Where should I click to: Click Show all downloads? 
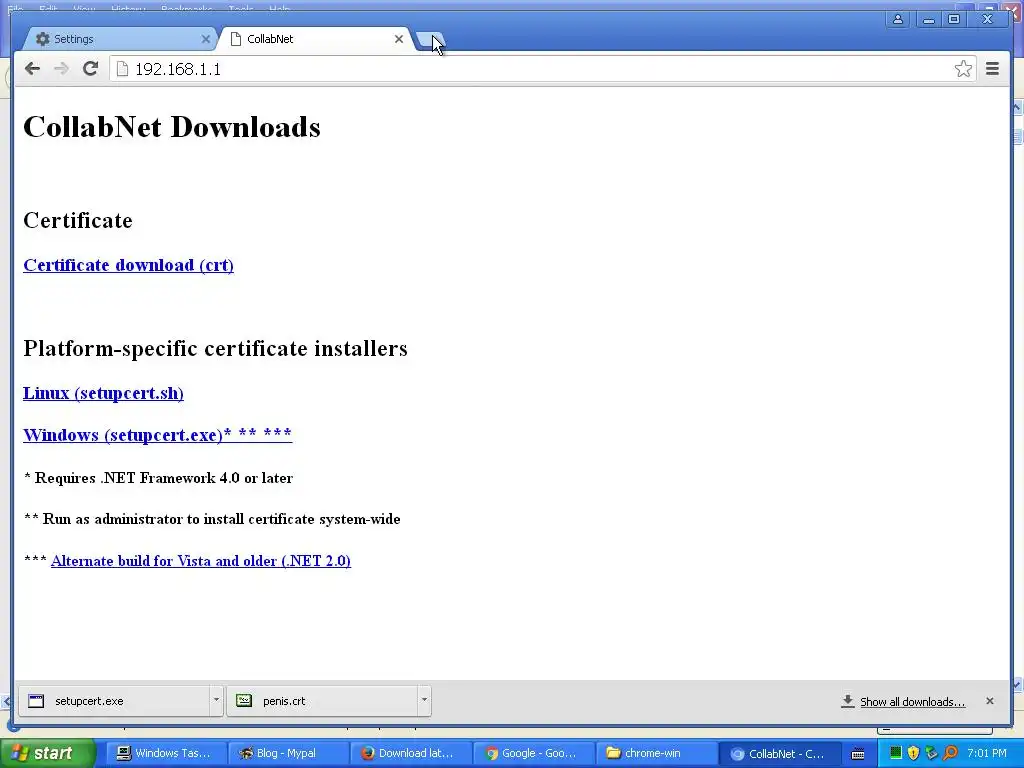[x=912, y=702]
